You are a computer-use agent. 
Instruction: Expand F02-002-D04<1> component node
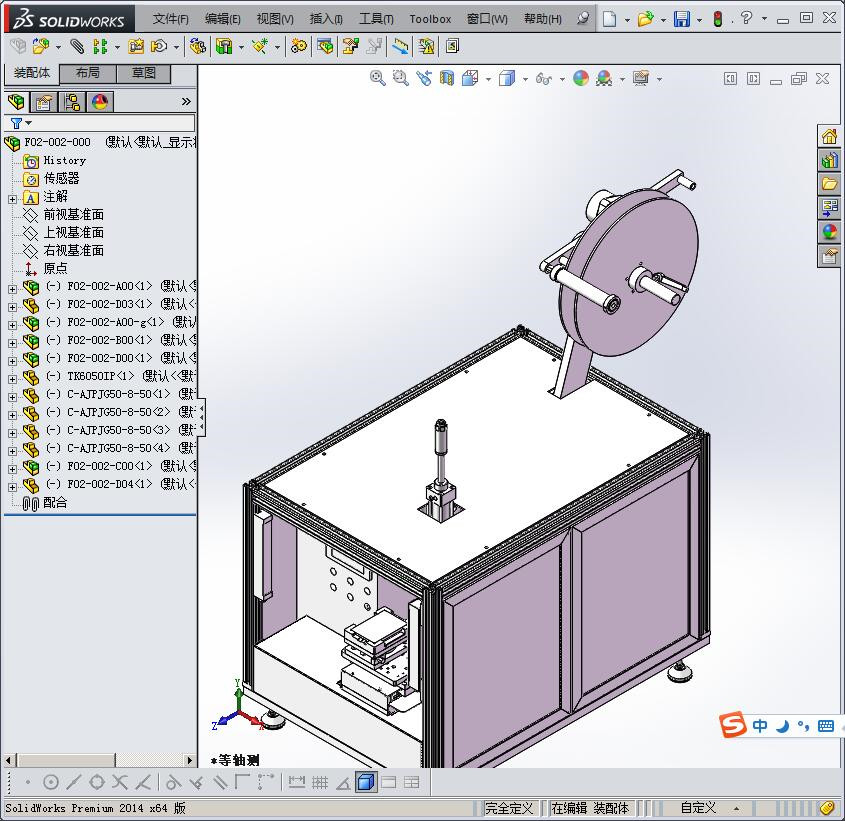pos(12,487)
